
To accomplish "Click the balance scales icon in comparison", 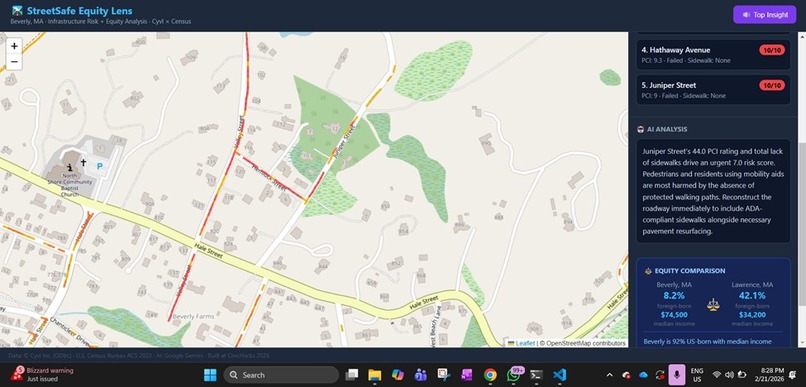I will coord(713,305).
